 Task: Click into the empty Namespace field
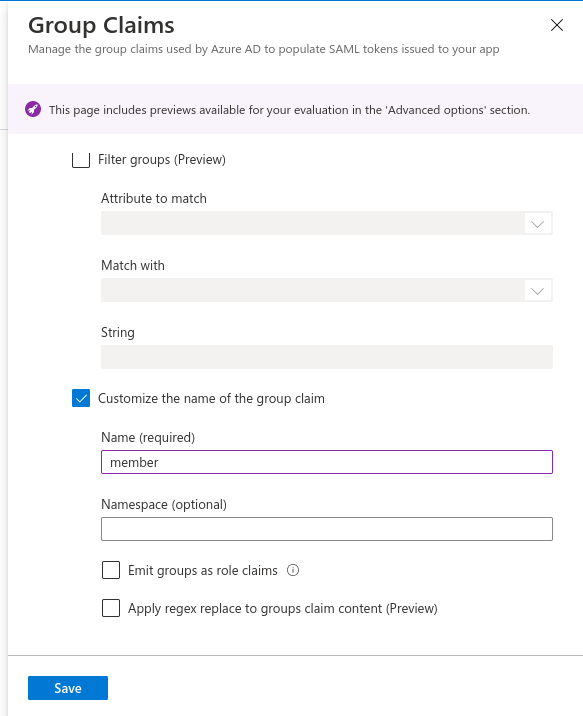[327, 529]
